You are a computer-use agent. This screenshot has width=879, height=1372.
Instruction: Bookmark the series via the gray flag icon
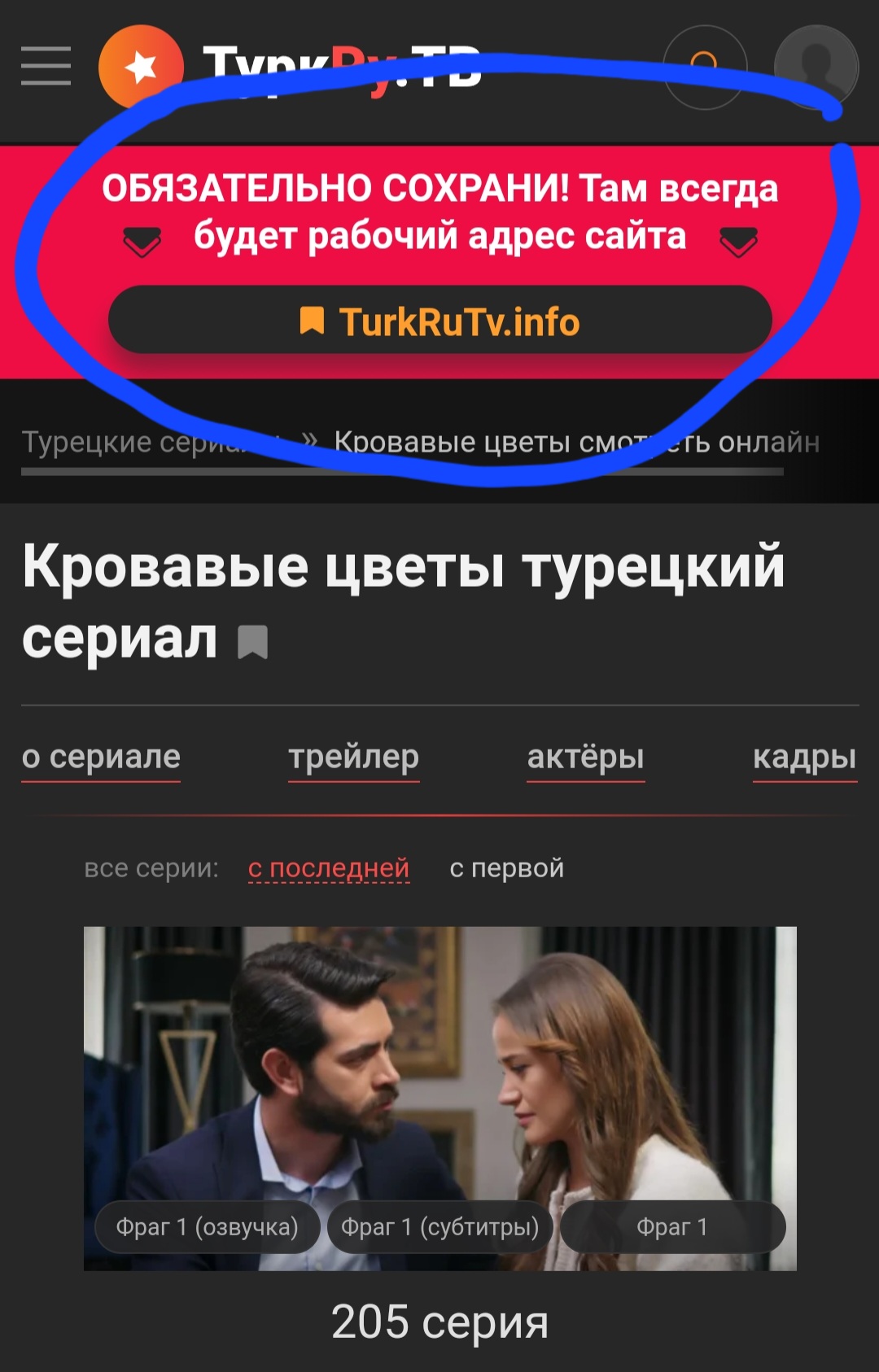(x=252, y=642)
